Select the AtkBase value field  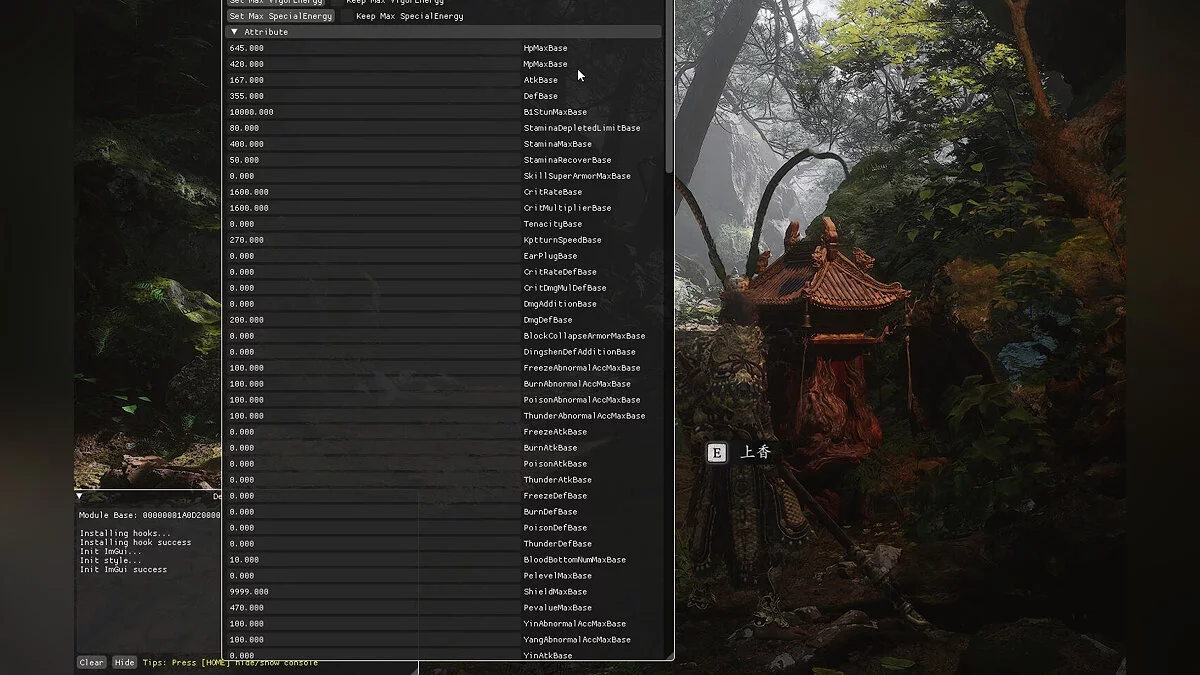[372, 80]
